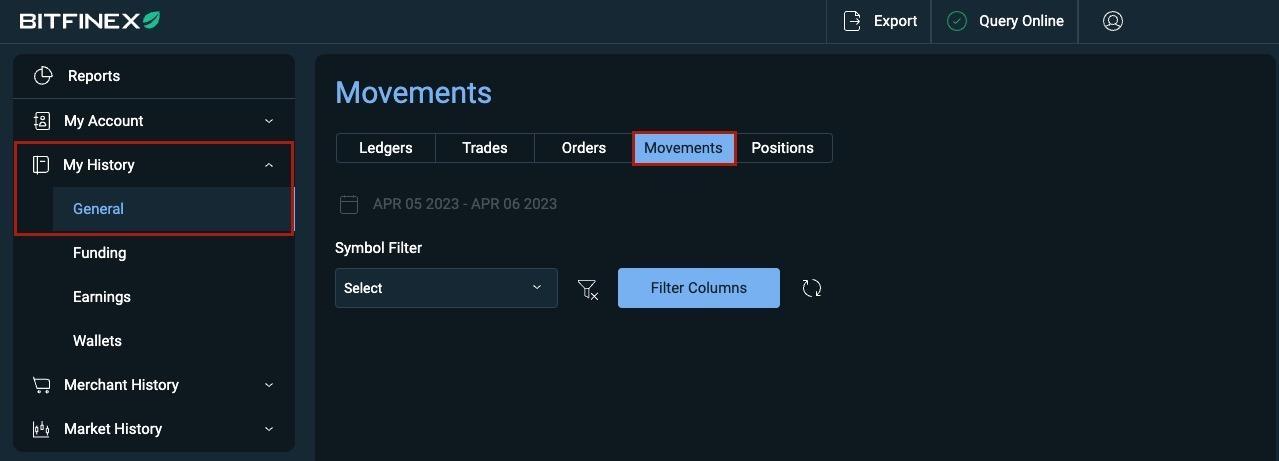The height and width of the screenshot is (461, 1279).
Task: Click the Market History candlestick icon
Action: pyautogui.click(x=41, y=429)
